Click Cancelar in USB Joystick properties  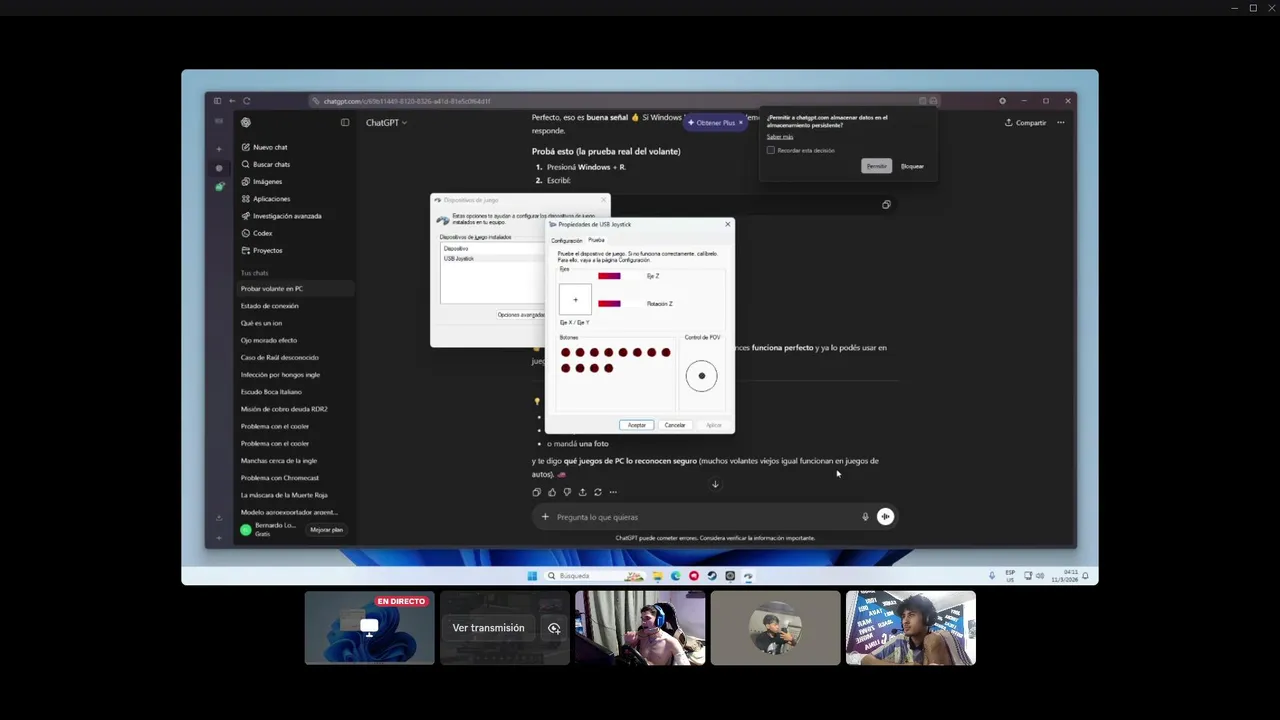[675, 425]
